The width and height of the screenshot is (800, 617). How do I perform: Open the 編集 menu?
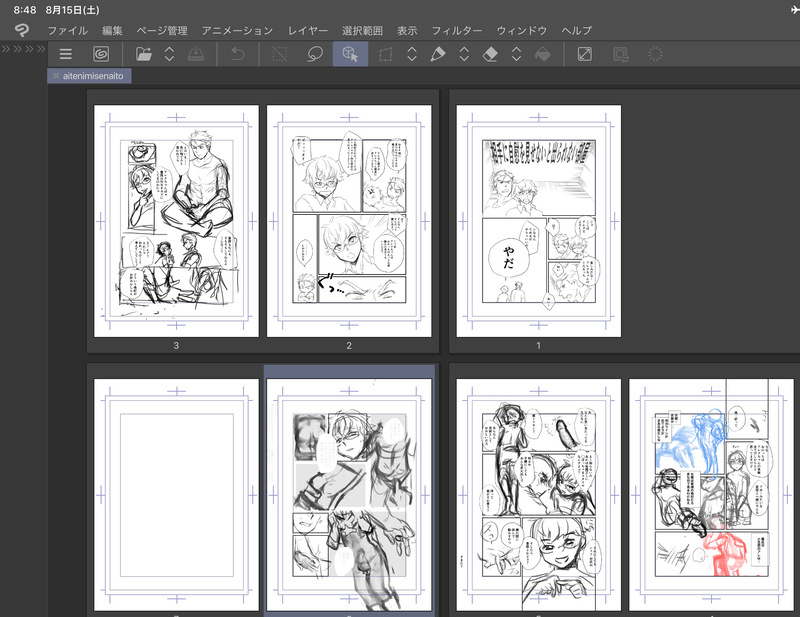click(x=112, y=31)
